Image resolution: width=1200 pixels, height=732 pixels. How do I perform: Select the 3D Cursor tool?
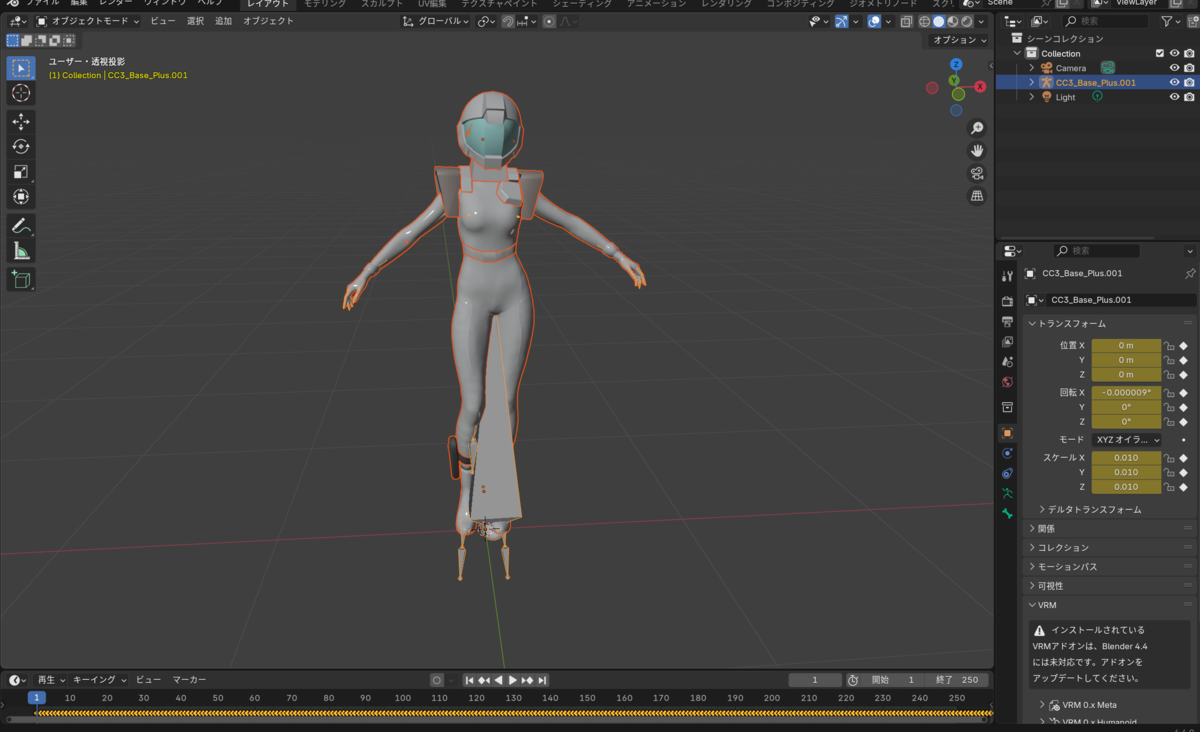[21, 93]
